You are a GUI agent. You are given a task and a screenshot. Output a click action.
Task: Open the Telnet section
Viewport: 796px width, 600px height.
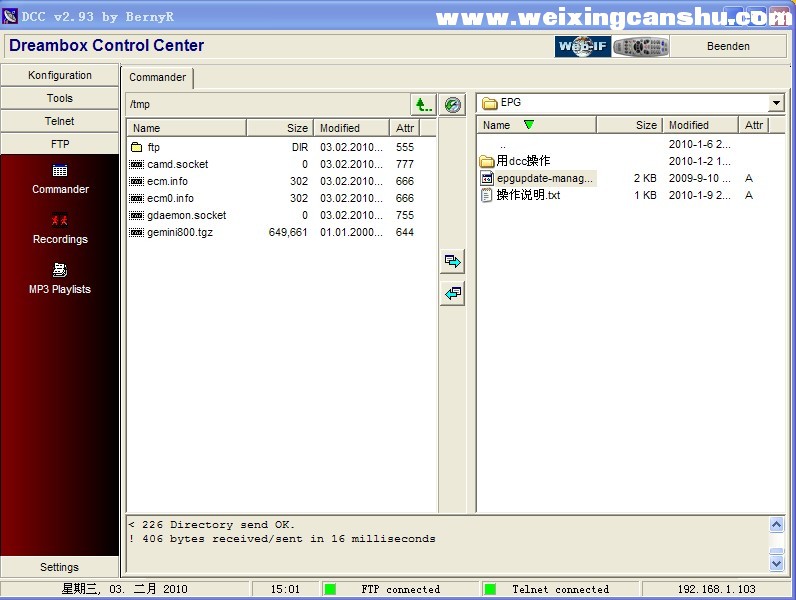pyautogui.click(x=60, y=121)
